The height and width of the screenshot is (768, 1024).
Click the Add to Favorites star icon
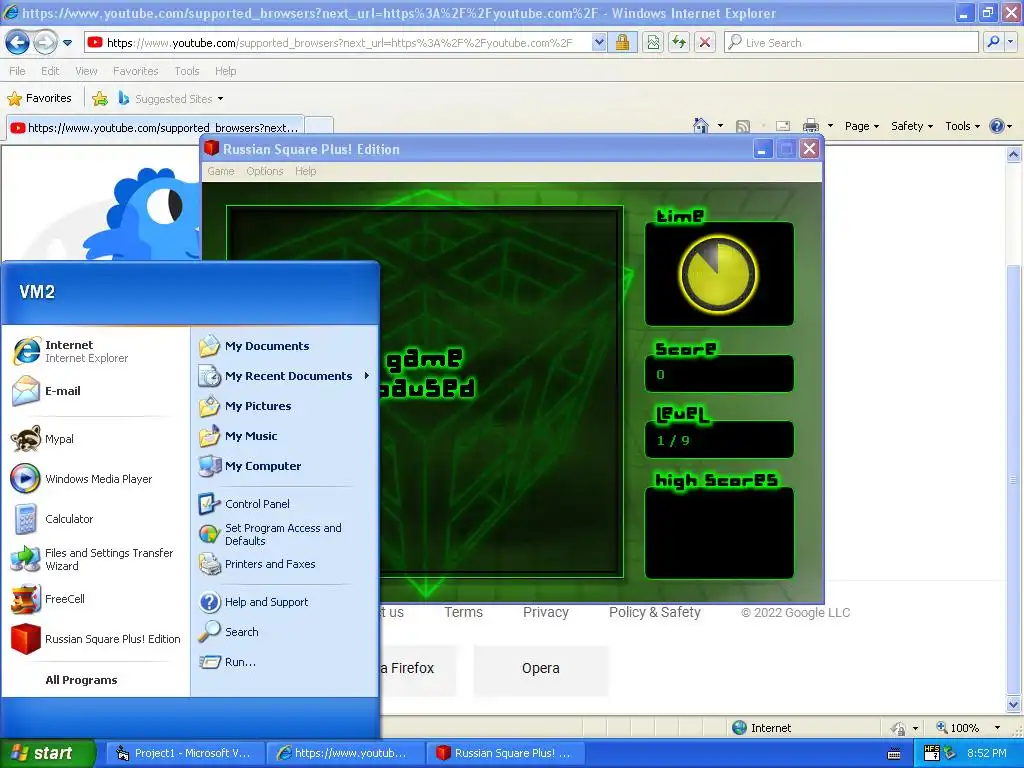click(x=99, y=99)
